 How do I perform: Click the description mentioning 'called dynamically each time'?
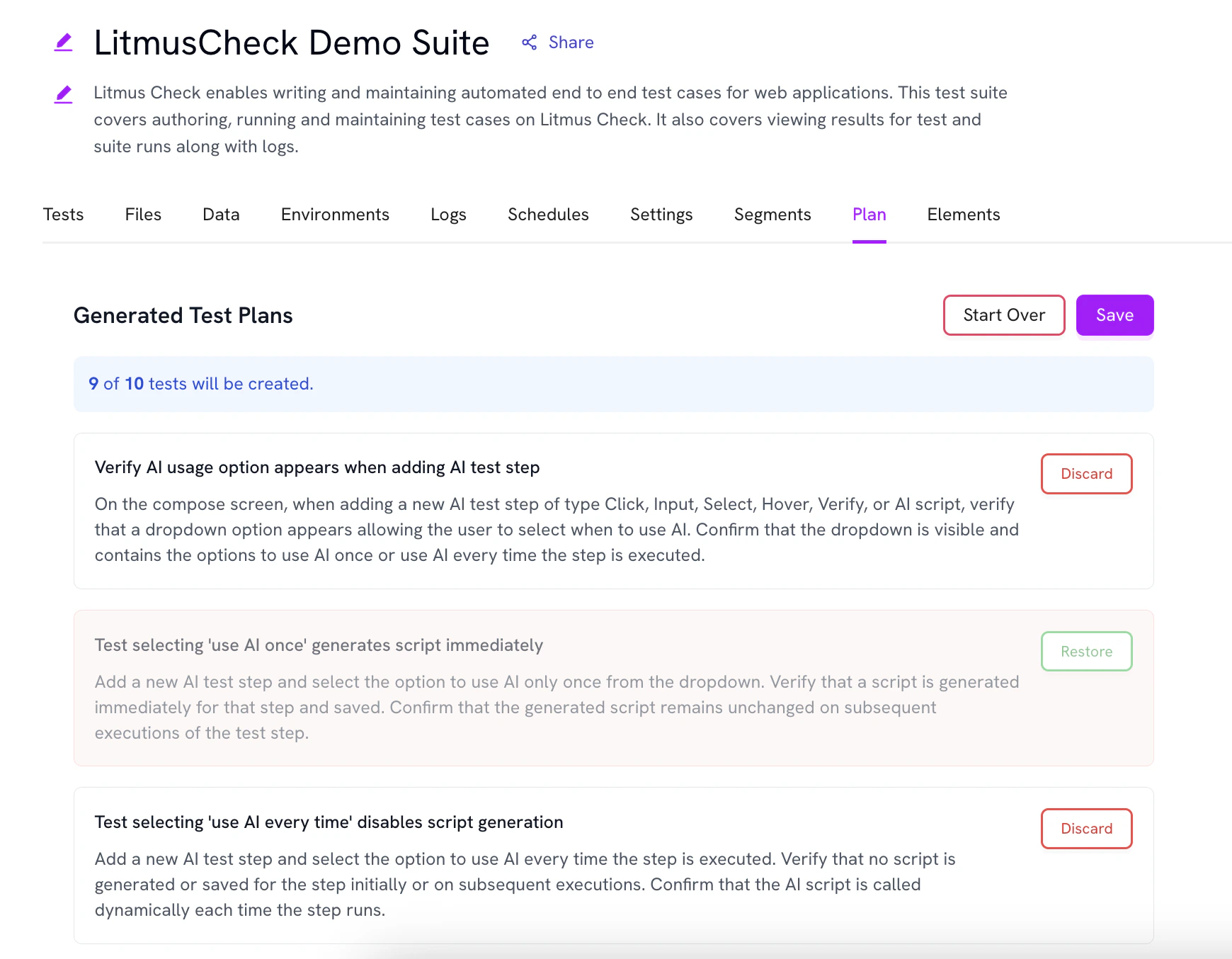(525, 885)
